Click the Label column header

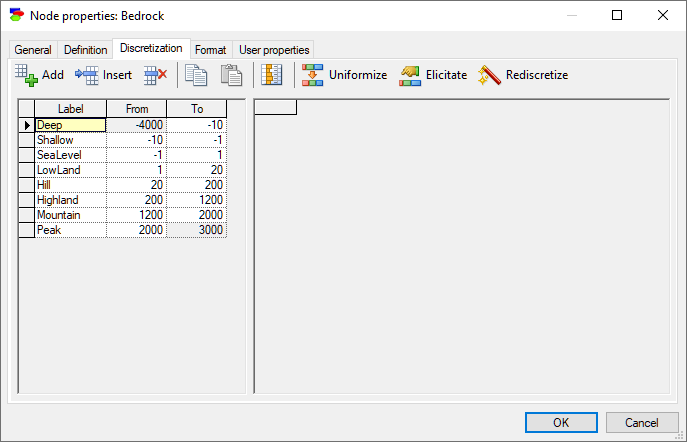pyautogui.click(x=71, y=109)
